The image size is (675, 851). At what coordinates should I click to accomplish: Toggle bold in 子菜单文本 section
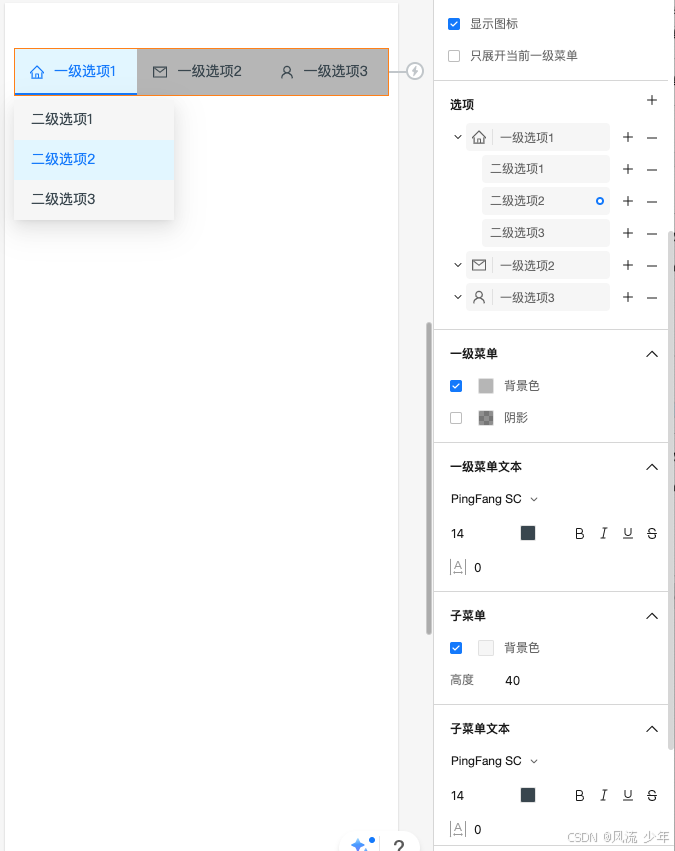(580, 796)
